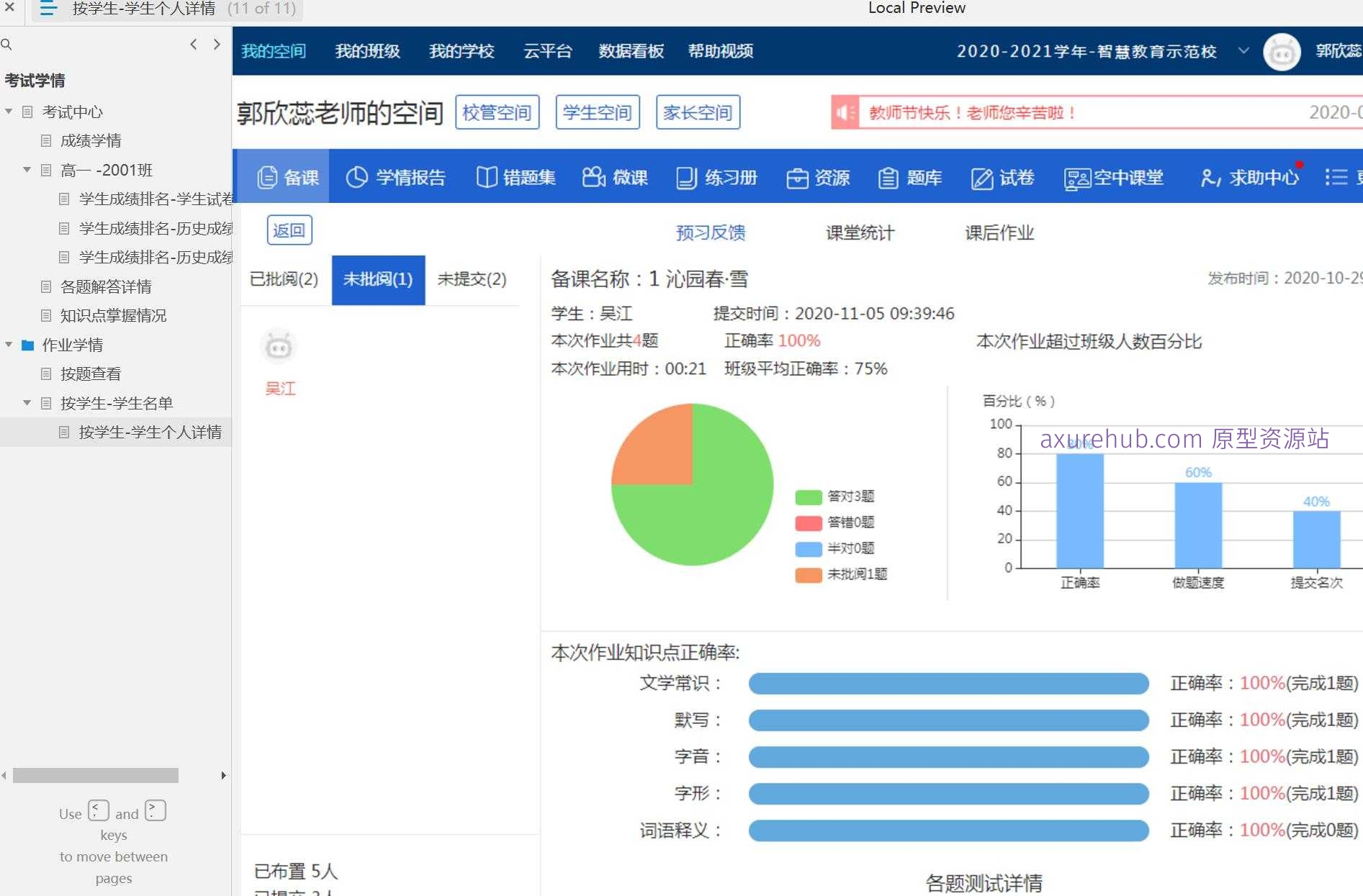The image size is (1363, 896).
Task: Open the 我的班级 menu item
Action: pos(367,51)
